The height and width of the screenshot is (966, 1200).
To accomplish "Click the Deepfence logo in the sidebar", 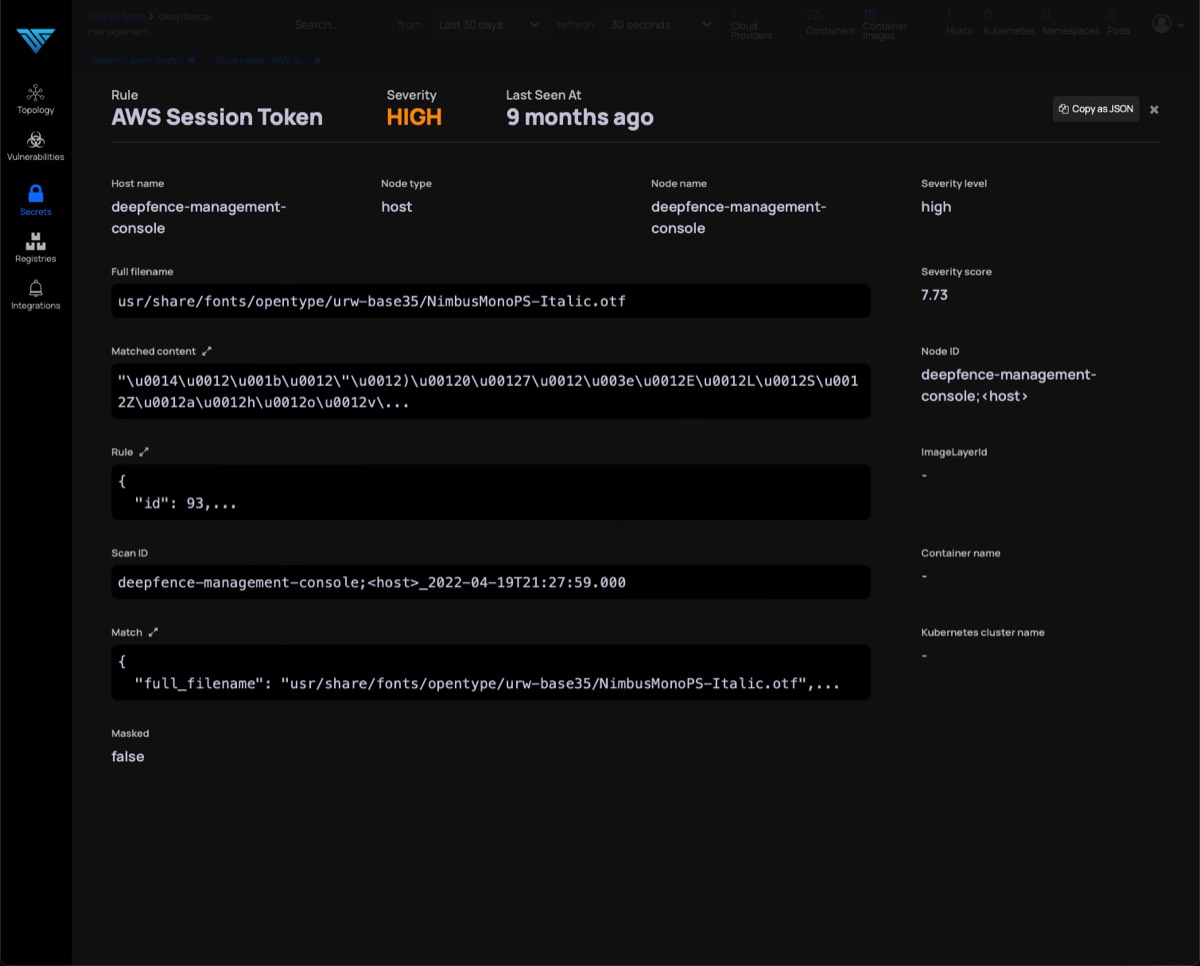I will pyautogui.click(x=36, y=41).
